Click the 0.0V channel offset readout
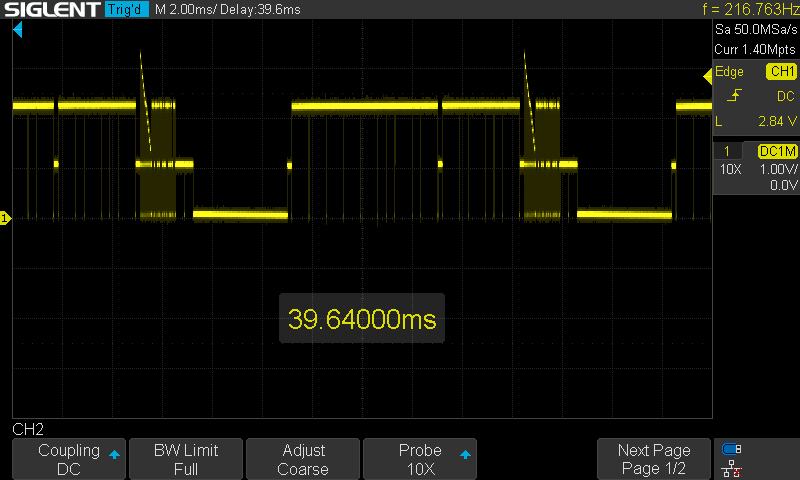This screenshot has width=800, height=480. click(784, 185)
